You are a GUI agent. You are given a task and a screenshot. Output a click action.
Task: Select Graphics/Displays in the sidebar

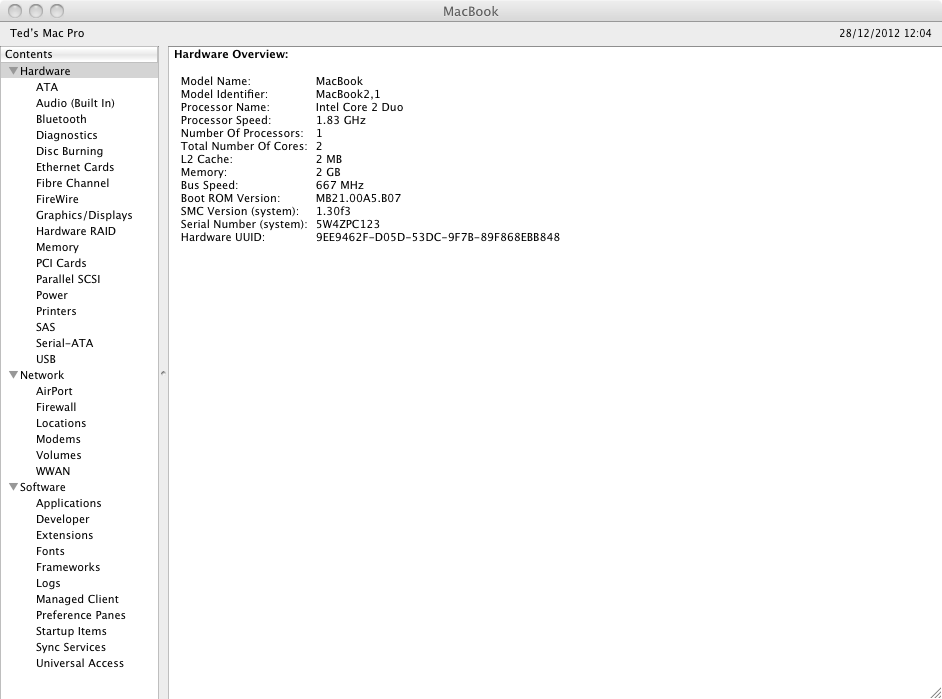(84, 215)
